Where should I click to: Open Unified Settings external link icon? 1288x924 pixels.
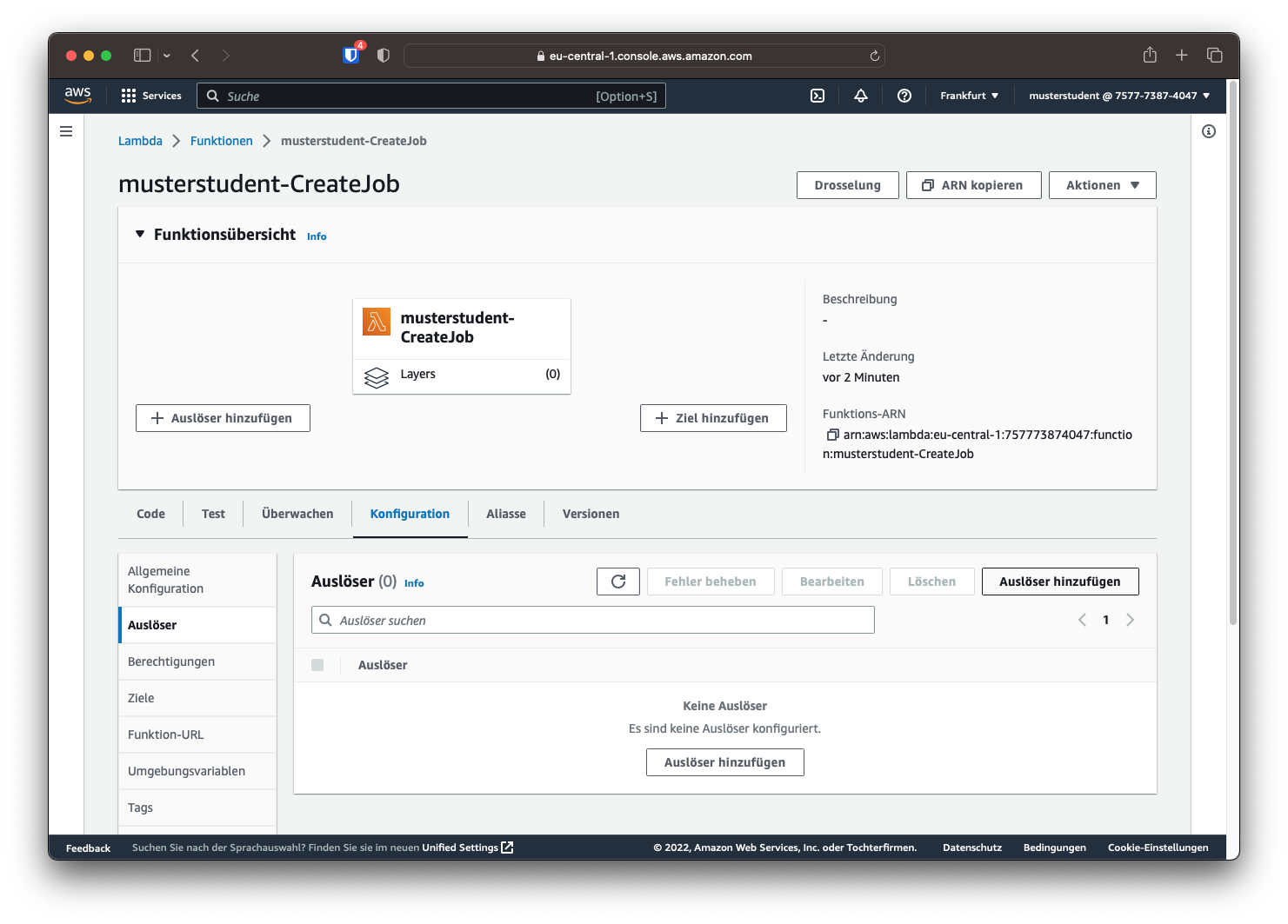(508, 848)
